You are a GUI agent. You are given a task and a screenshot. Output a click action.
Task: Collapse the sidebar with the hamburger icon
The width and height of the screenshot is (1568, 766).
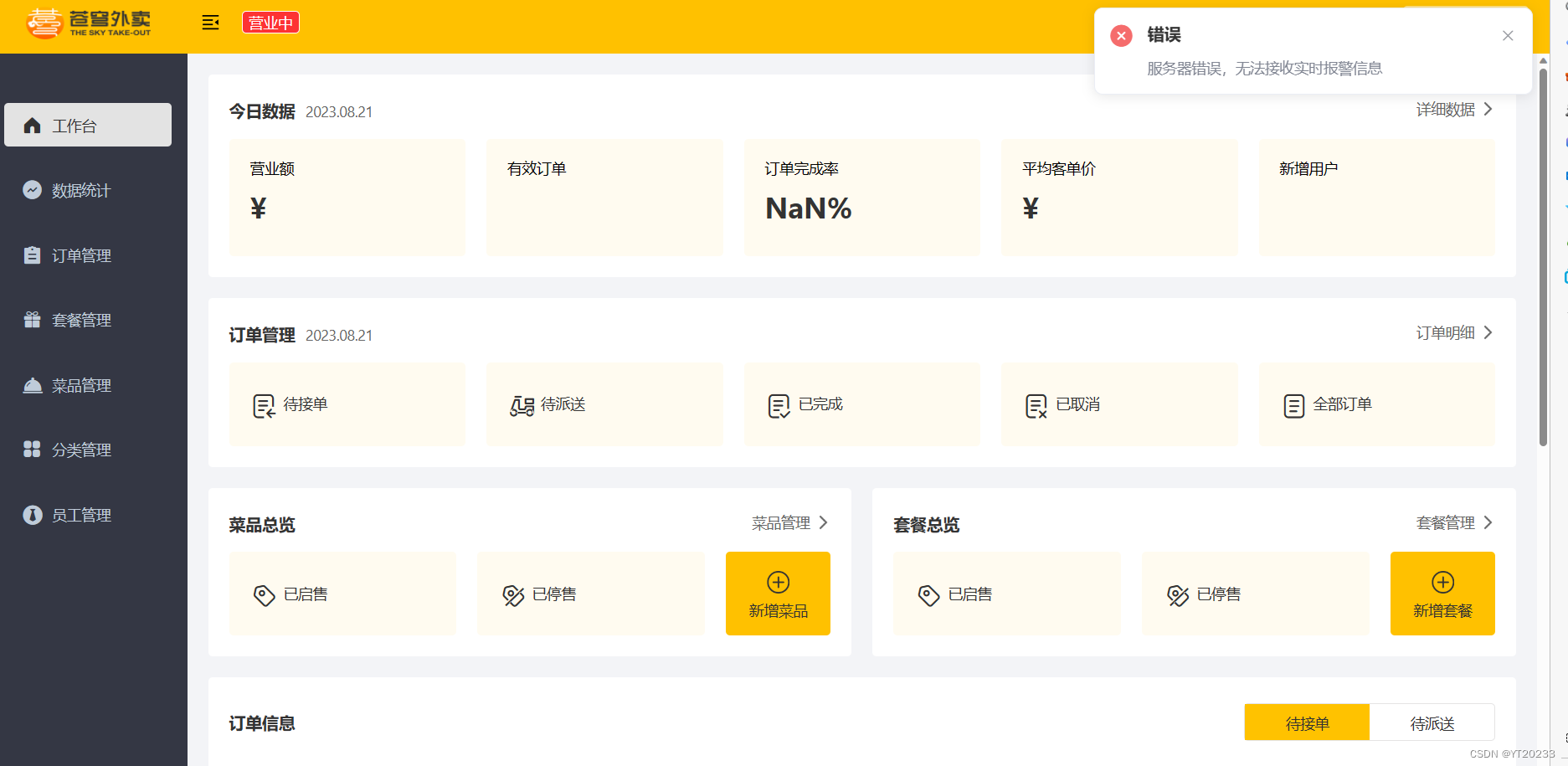point(211,23)
